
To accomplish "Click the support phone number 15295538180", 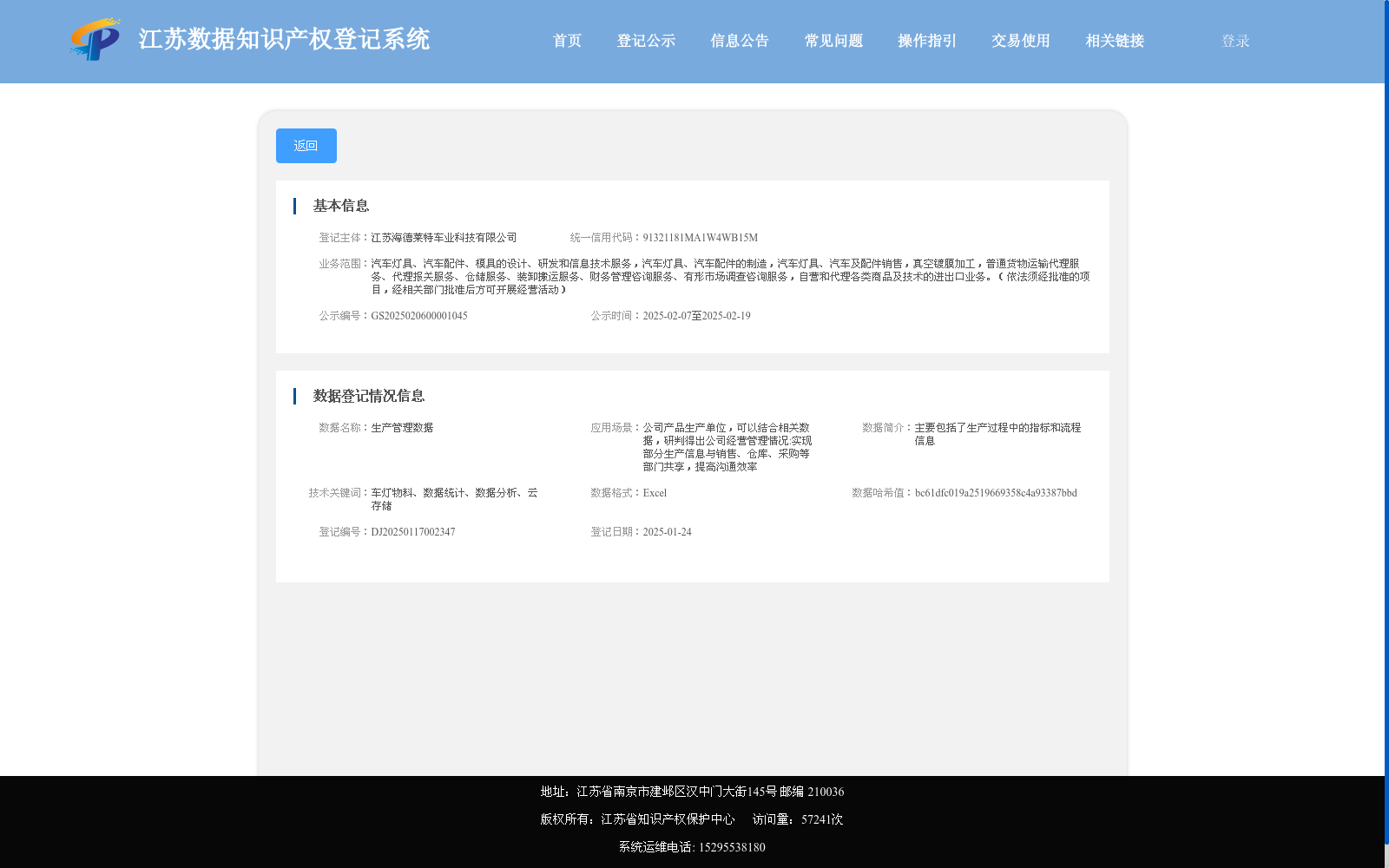I will pos(732,847).
